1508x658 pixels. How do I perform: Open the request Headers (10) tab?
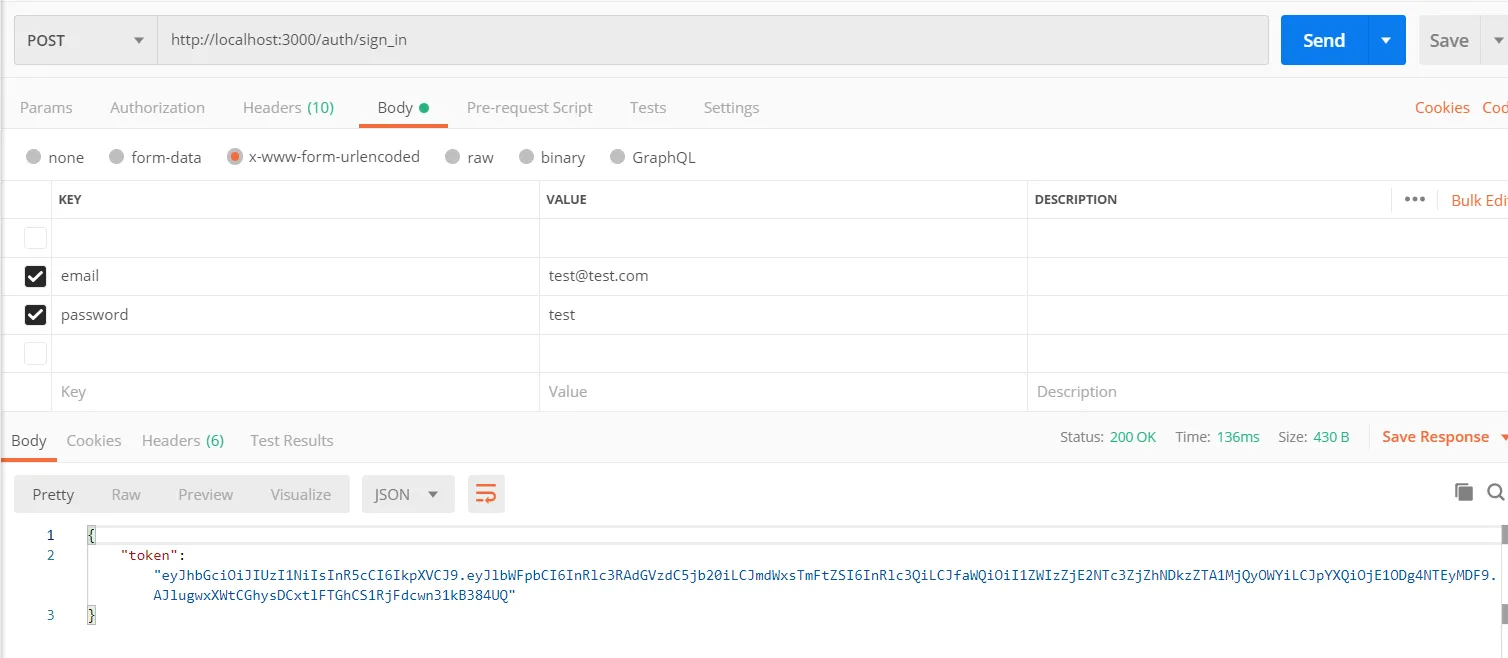coord(288,107)
